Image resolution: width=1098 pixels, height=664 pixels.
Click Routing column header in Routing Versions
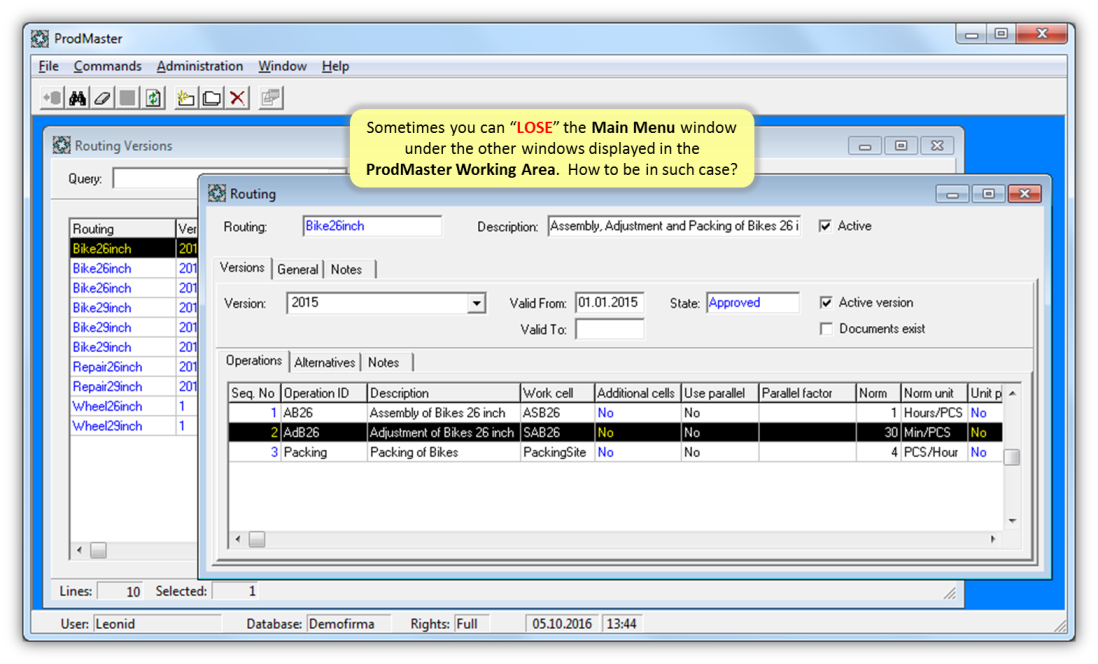123,228
